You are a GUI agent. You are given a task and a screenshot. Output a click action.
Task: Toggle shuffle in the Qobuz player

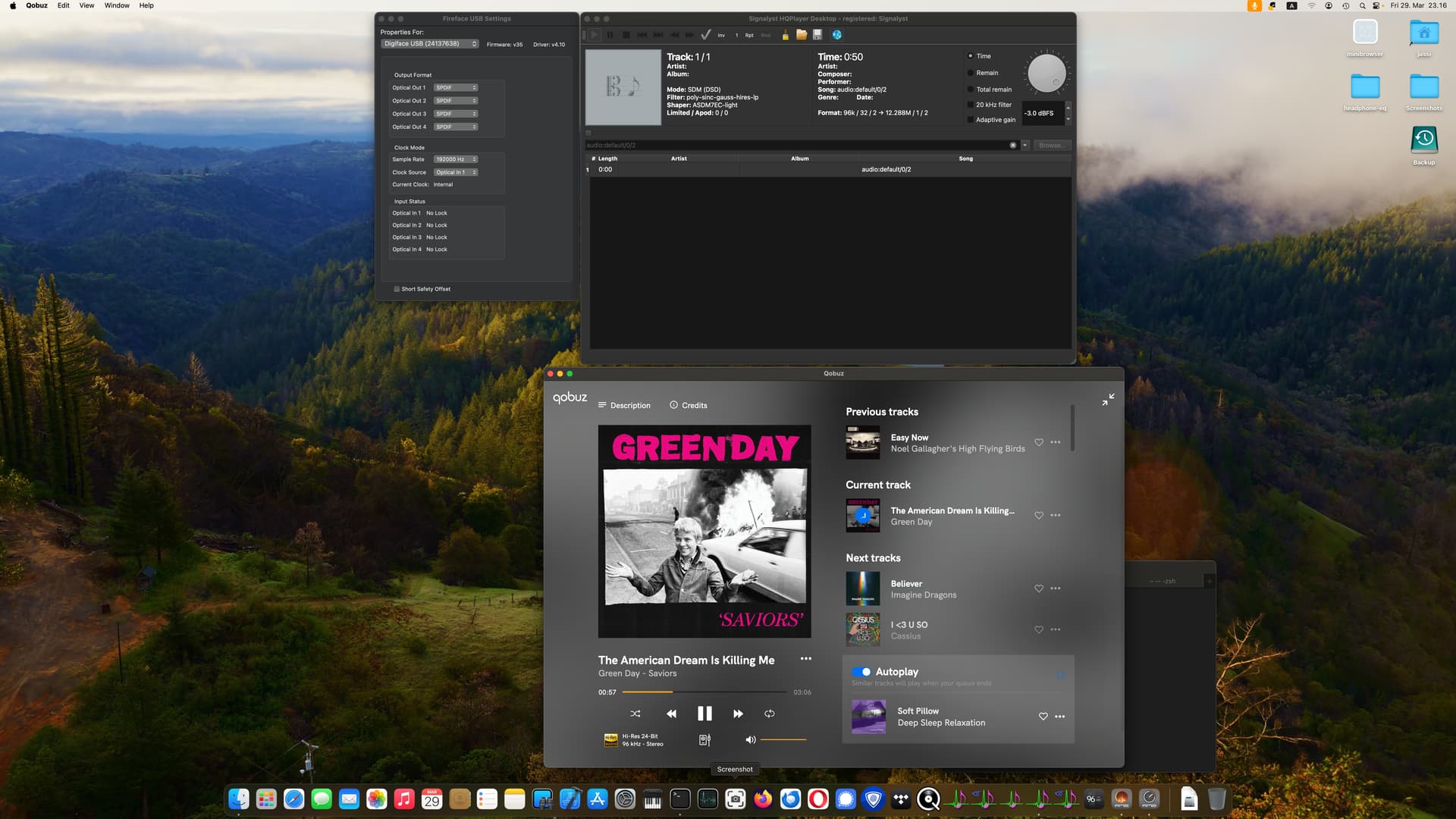(x=635, y=714)
